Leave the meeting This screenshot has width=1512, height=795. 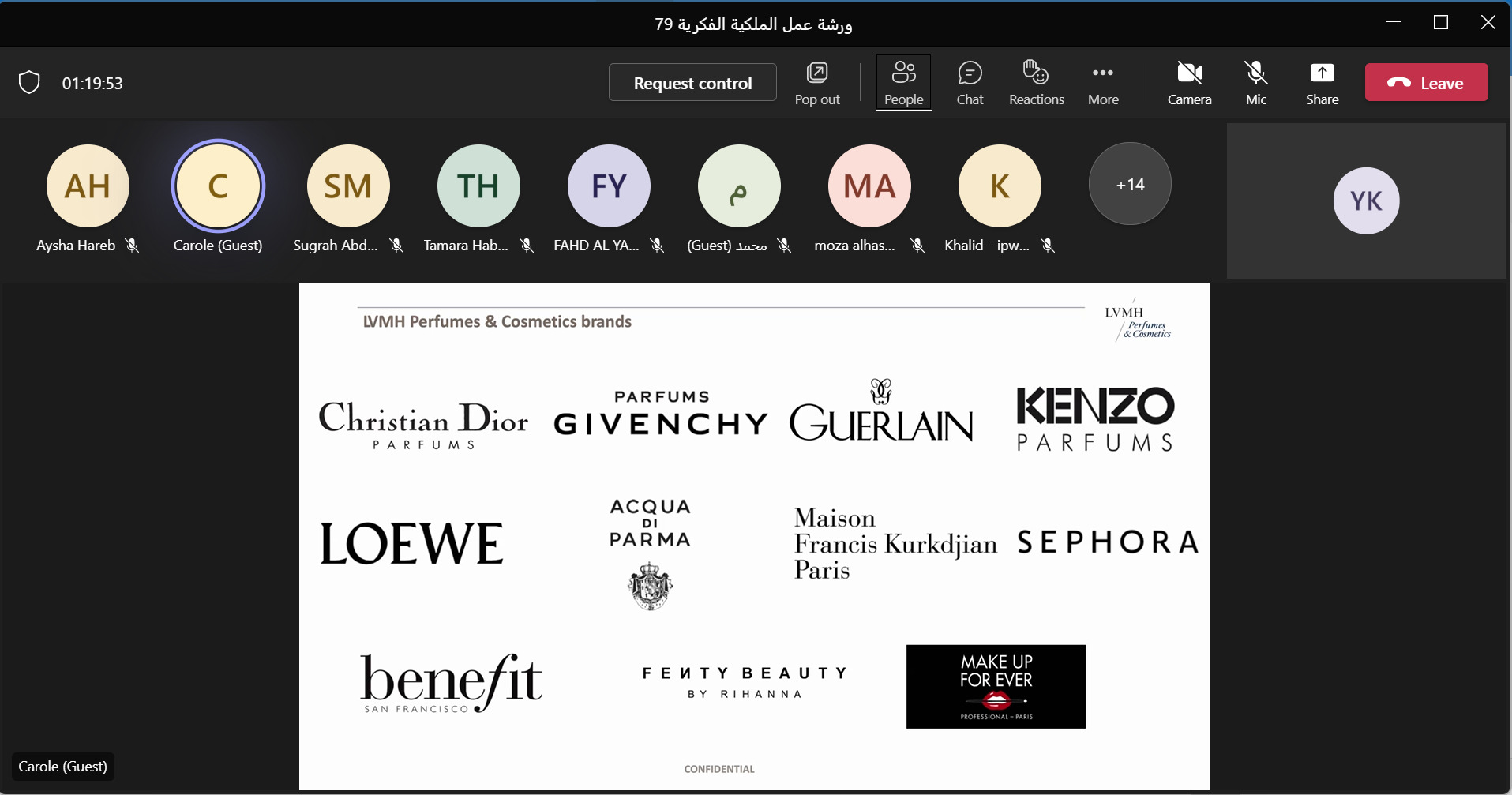pos(1426,82)
